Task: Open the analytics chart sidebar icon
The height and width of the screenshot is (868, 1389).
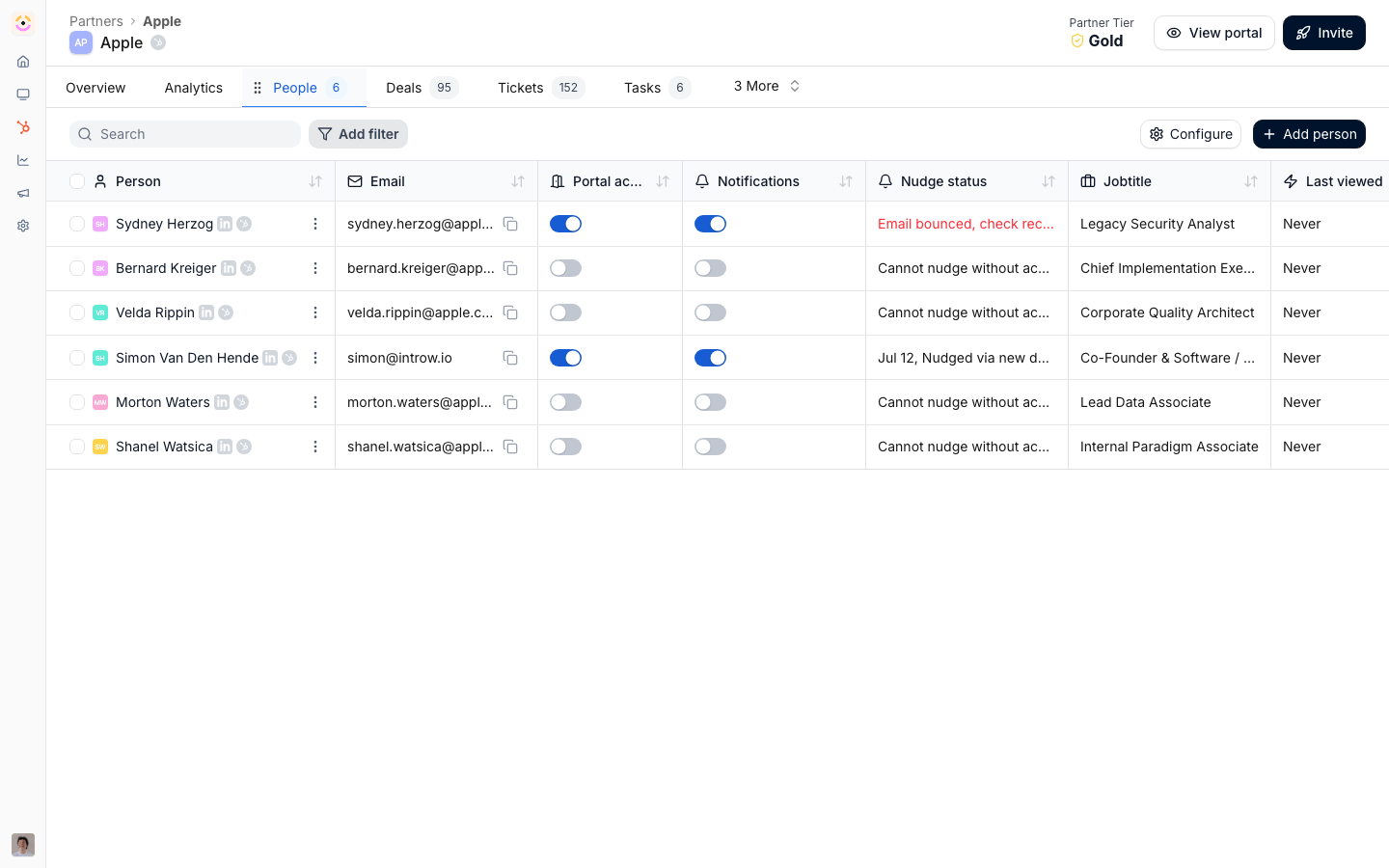Action: click(23, 160)
